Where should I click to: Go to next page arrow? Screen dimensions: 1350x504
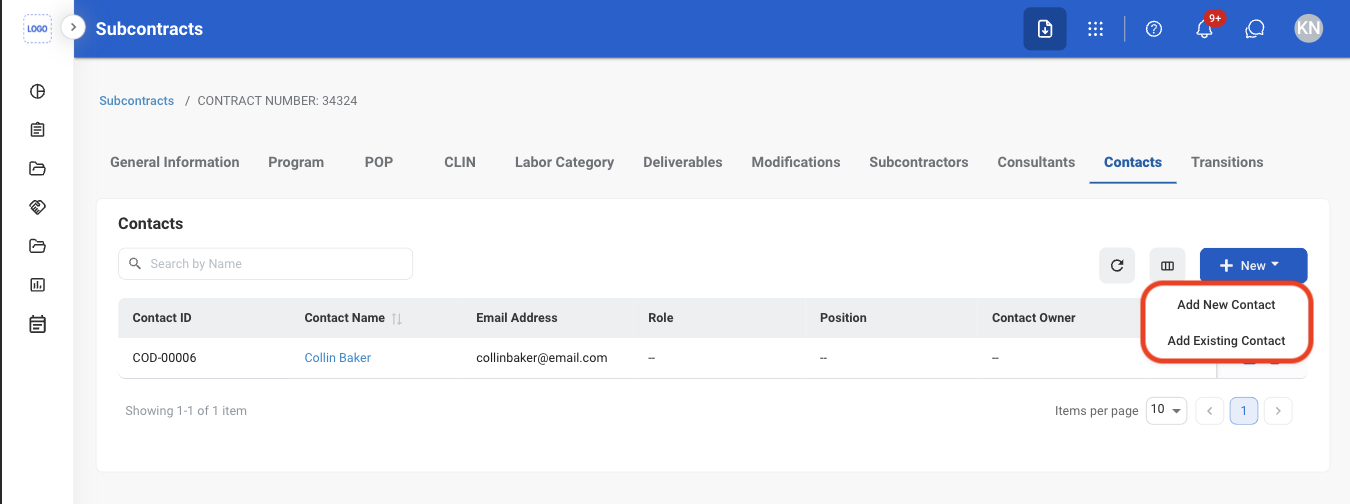coord(1278,411)
